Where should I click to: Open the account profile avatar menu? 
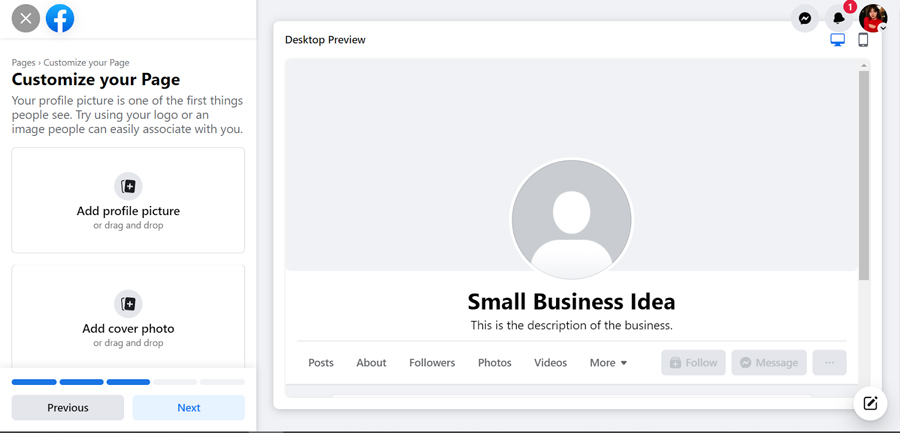(873, 18)
